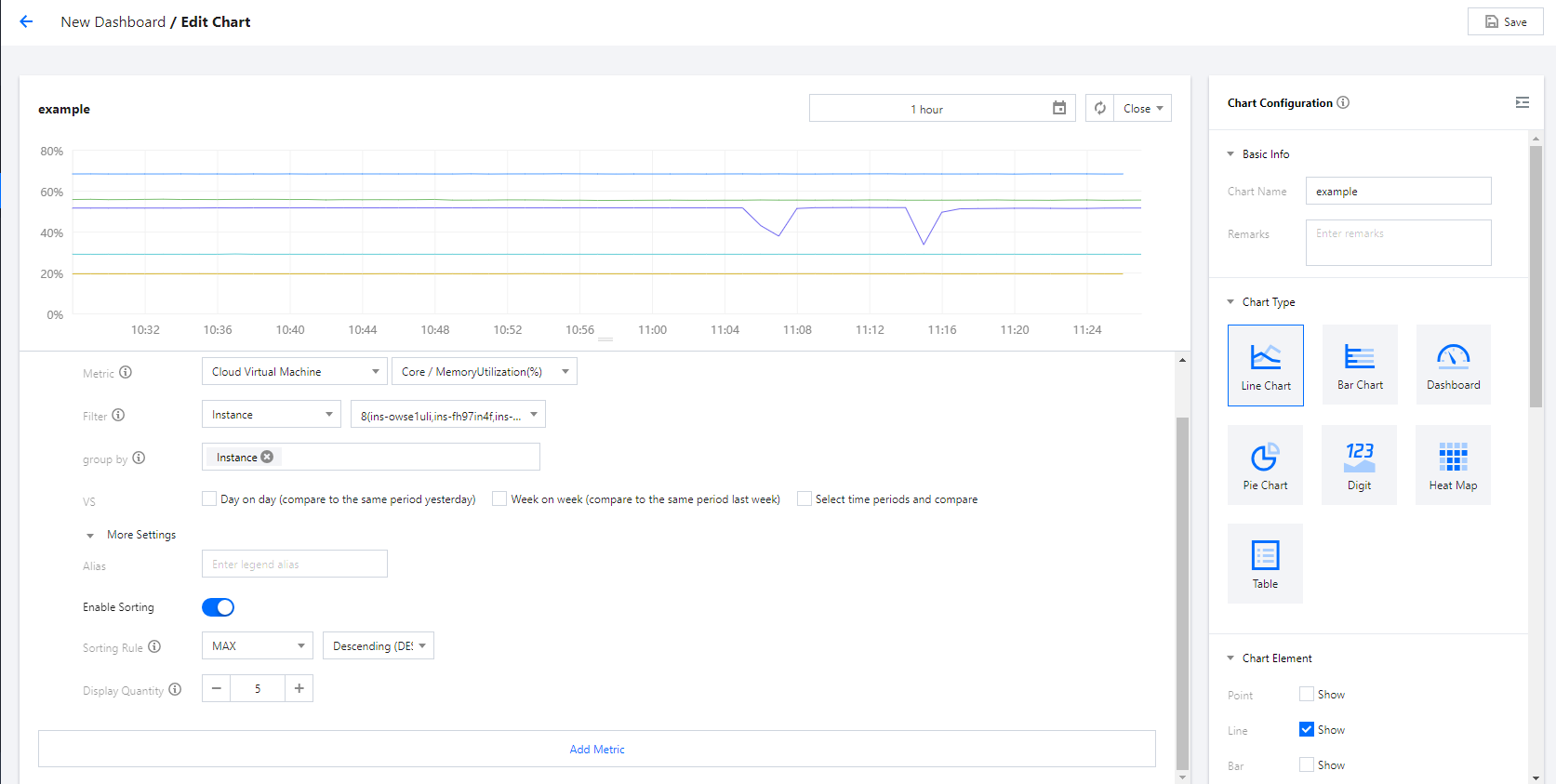
Task: Enable the Day on day comparison checkbox
Action: click(x=209, y=498)
